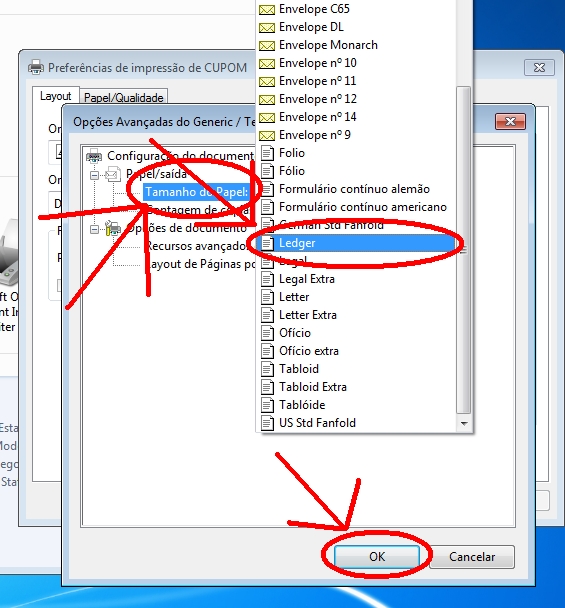Image resolution: width=565 pixels, height=608 pixels.
Task: Select Envelope Monarch paper size icon
Action: pos(267,46)
